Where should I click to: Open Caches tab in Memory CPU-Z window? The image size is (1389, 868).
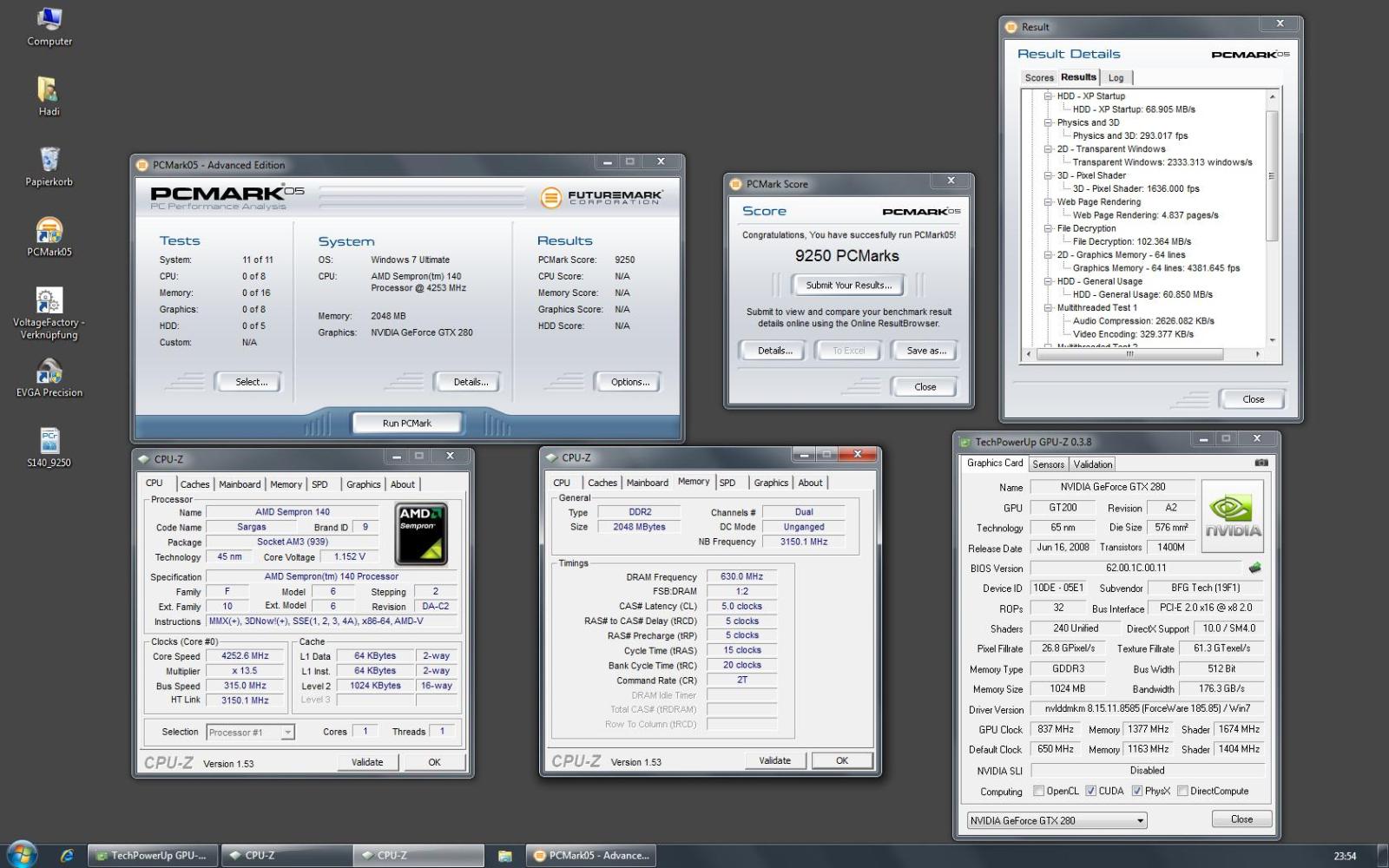click(602, 483)
